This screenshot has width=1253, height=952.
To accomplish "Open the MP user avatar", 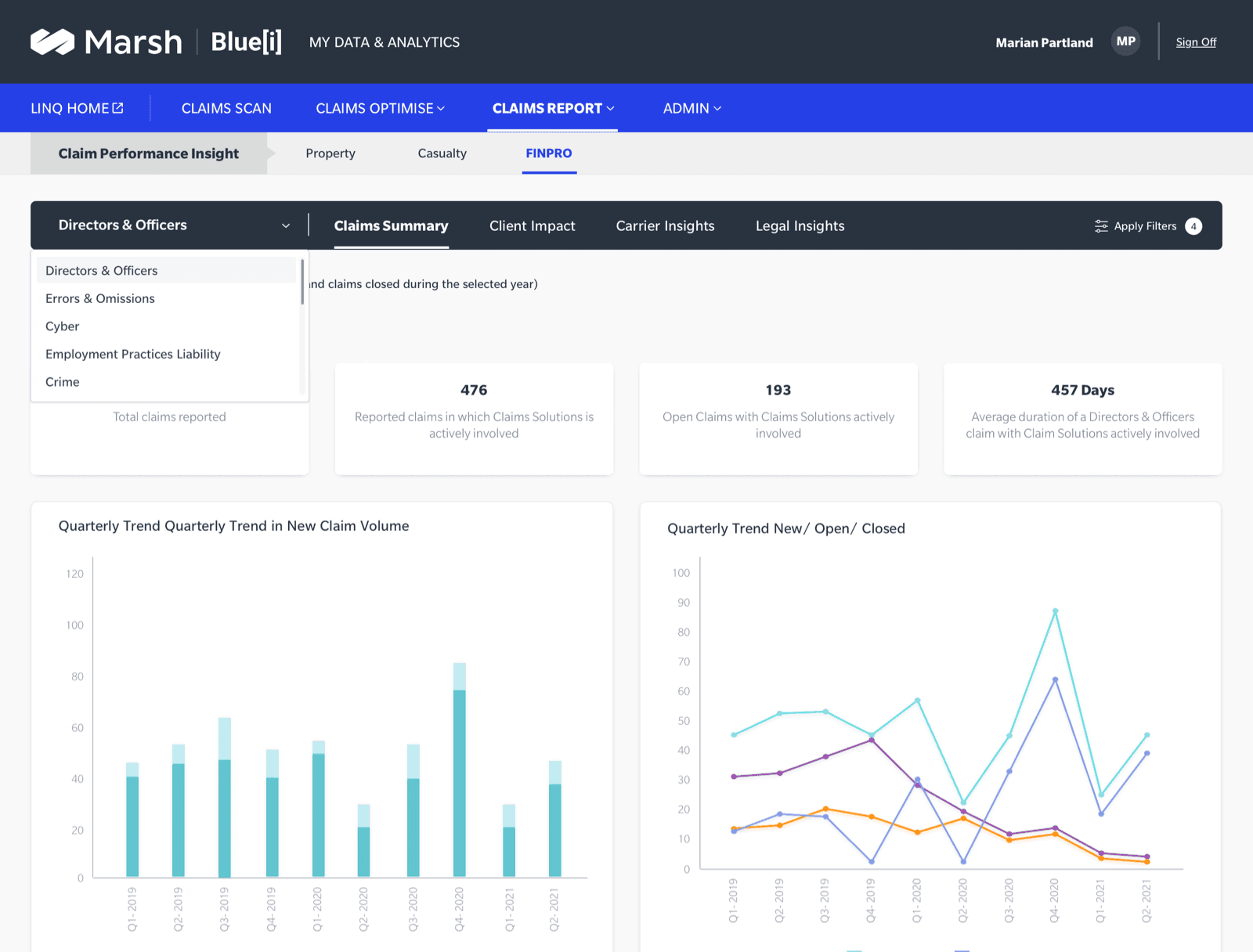I will [1125, 41].
